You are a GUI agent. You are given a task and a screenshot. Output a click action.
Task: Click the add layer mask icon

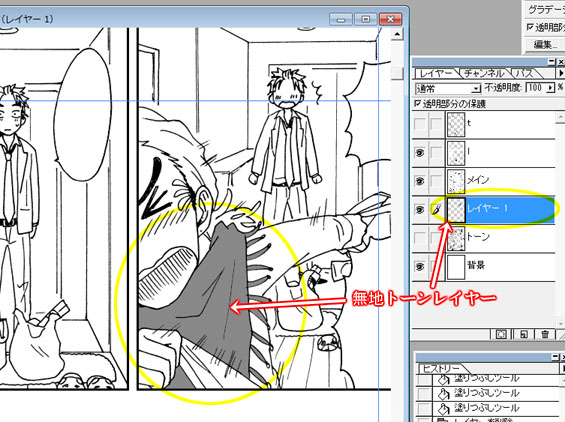click(x=502, y=334)
